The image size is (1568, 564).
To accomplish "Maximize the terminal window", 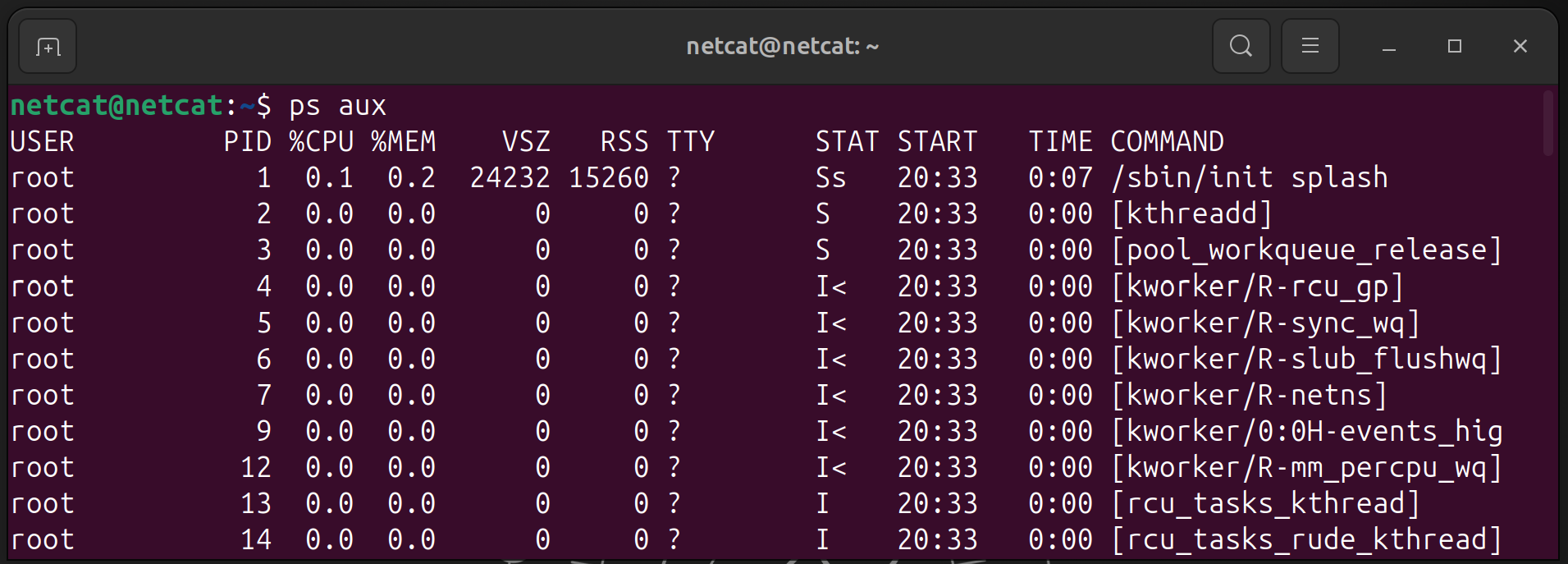I will [x=1454, y=47].
